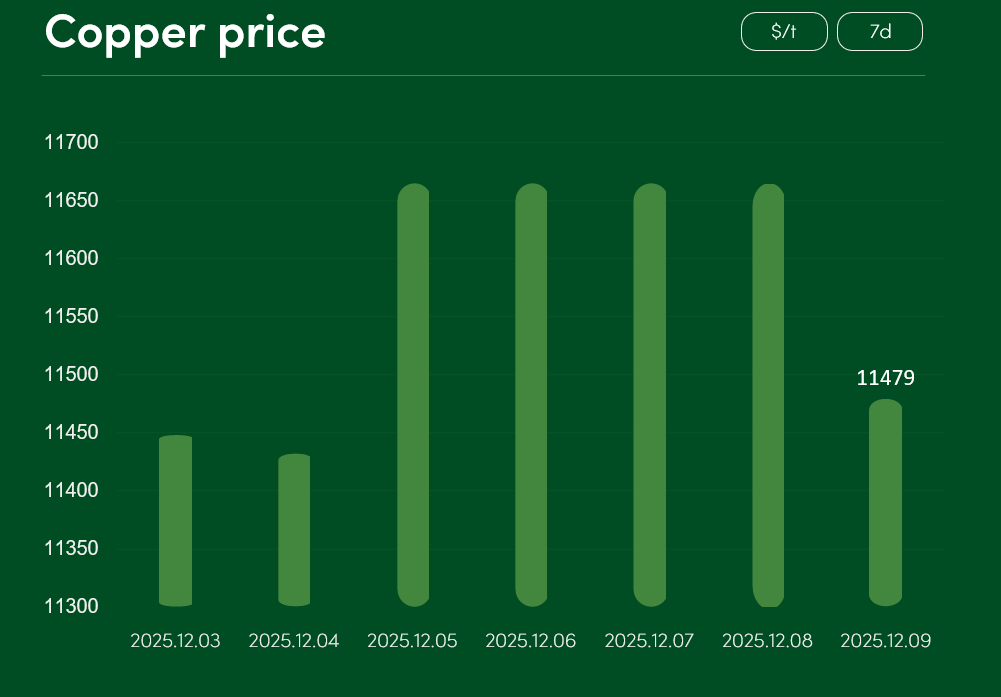Click the Copper price title
This screenshot has height=697, width=1001.
[x=185, y=33]
